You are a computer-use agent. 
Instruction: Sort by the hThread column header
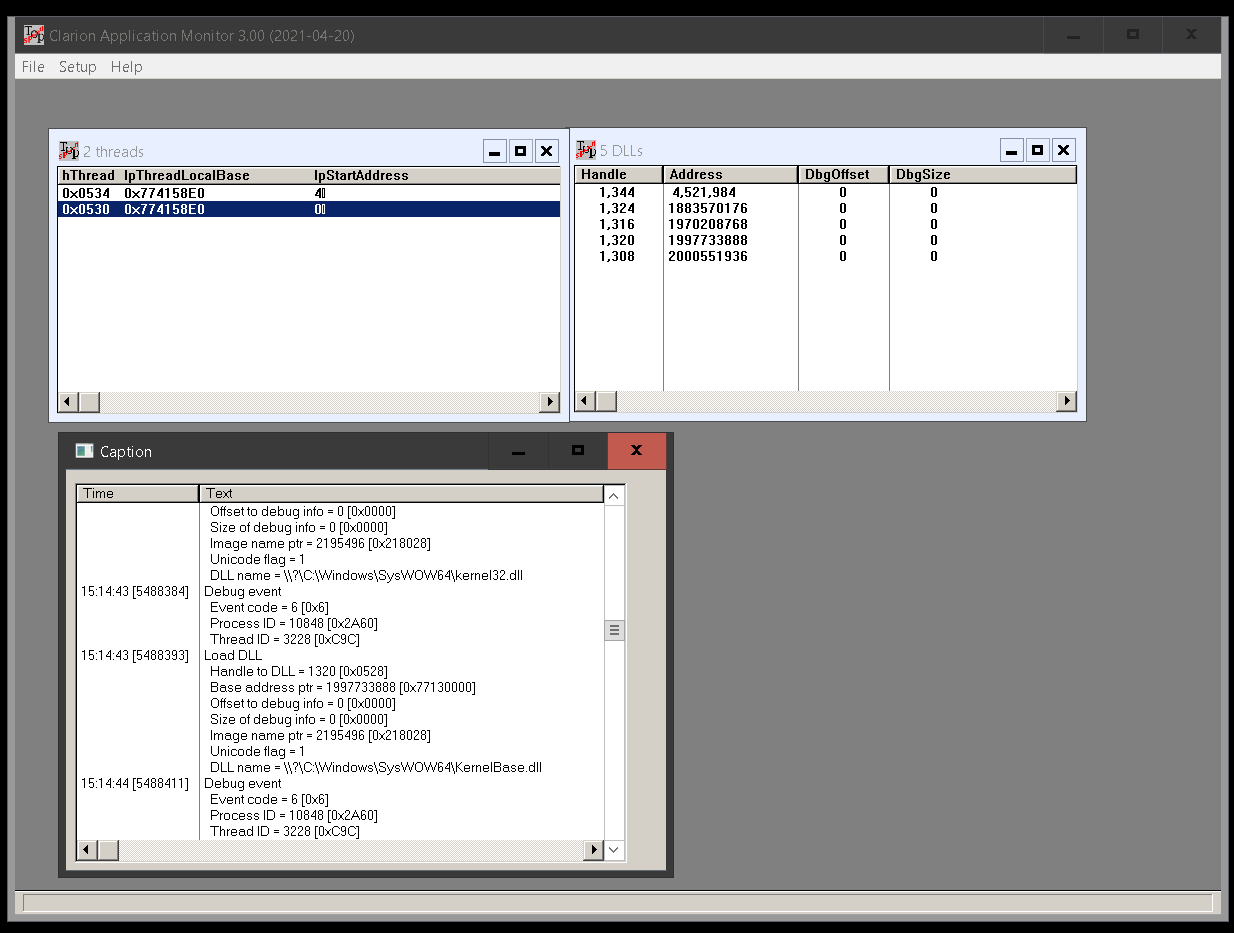pyautogui.click(x=88, y=175)
